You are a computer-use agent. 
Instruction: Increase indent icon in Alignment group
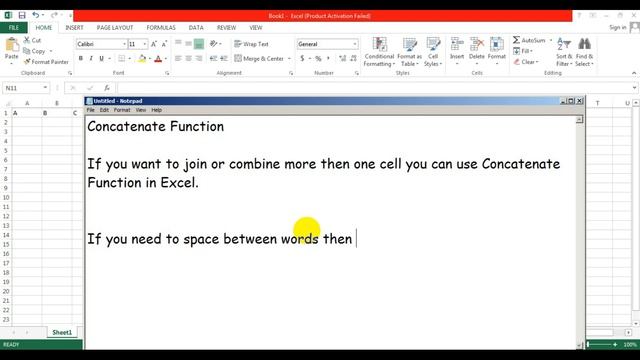[x=224, y=58]
